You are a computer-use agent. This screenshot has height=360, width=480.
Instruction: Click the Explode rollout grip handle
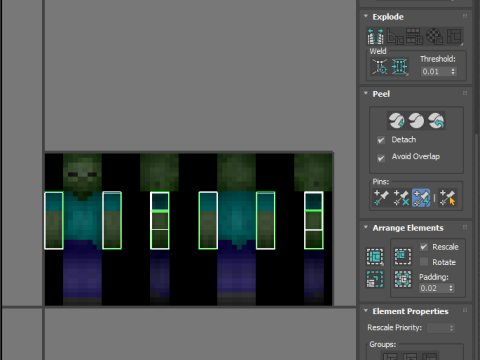point(465,16)
